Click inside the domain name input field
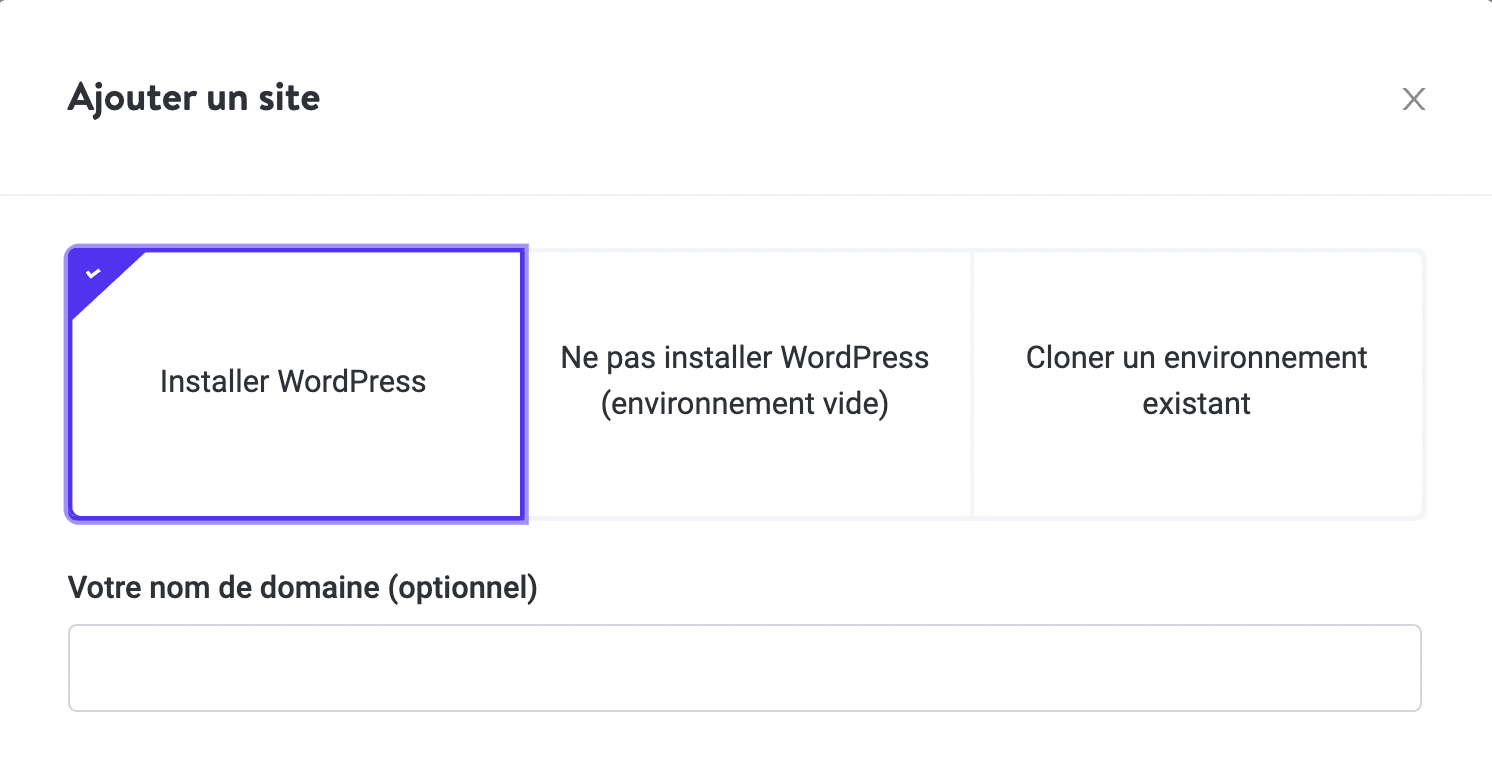The image size is (1492, 758). point(744,667)
